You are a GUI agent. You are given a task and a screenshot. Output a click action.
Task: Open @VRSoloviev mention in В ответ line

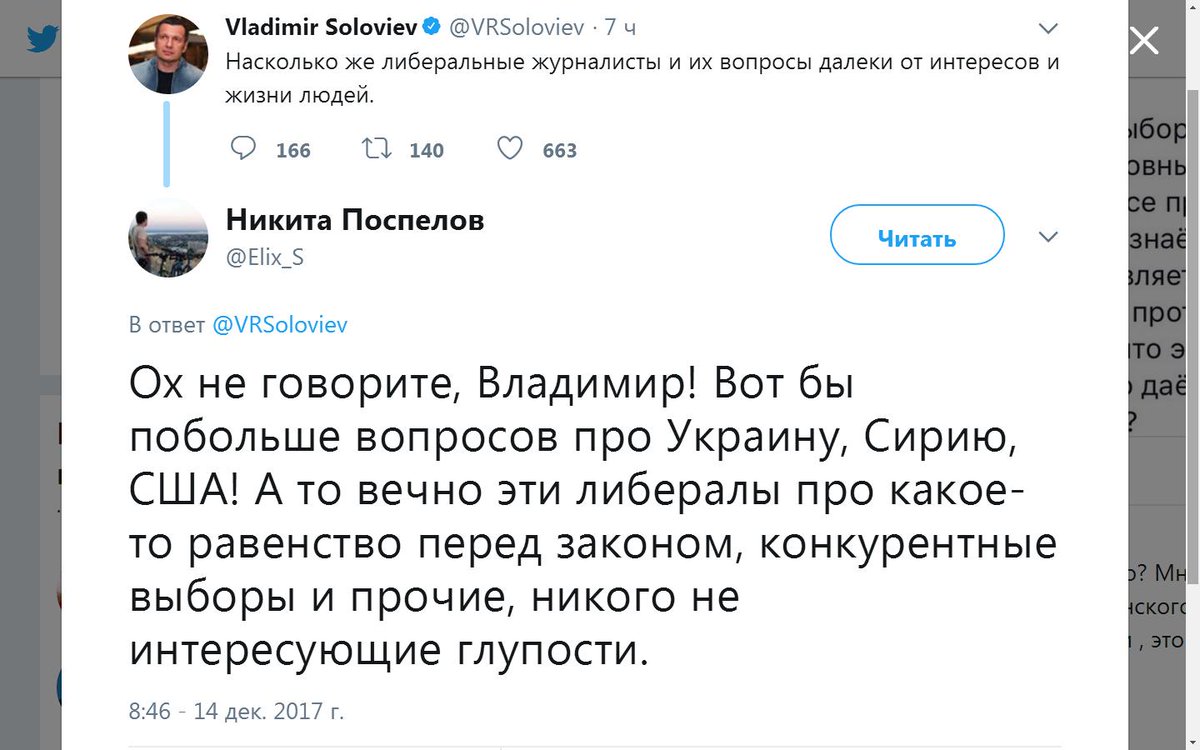coord(279,325)
